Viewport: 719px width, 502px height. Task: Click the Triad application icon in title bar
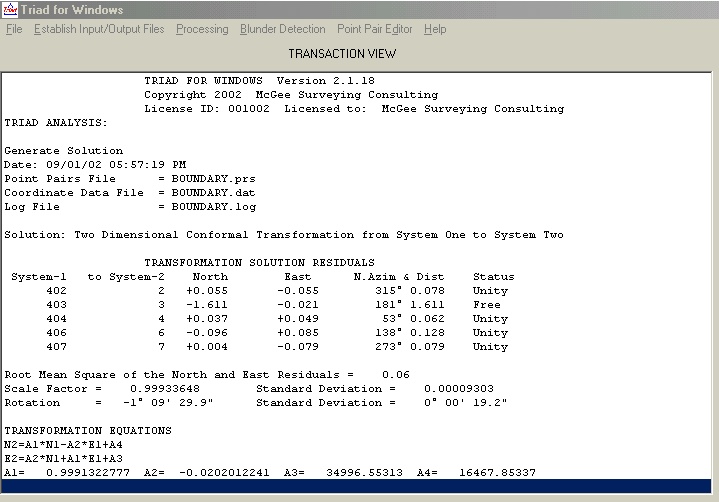[x=10, y=9]
